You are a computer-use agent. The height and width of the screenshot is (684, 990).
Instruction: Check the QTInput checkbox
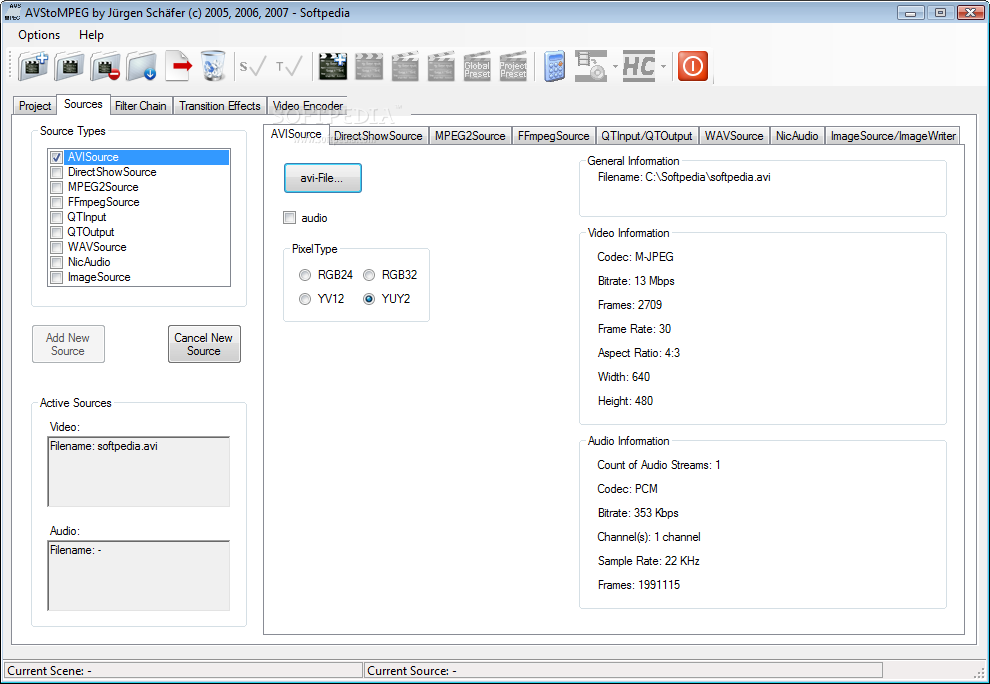tap(57, 217)
